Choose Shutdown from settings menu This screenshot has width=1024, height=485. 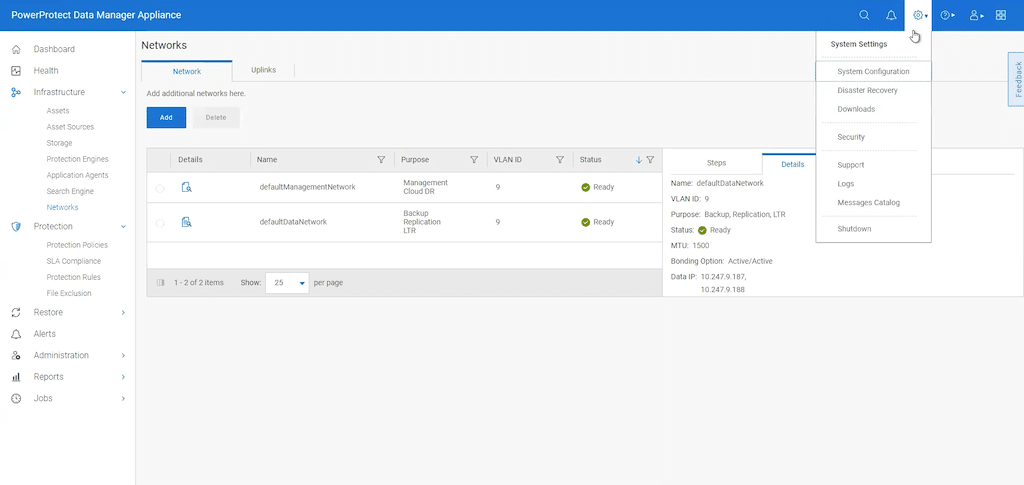pyautogui.click(x=854, y=229)
